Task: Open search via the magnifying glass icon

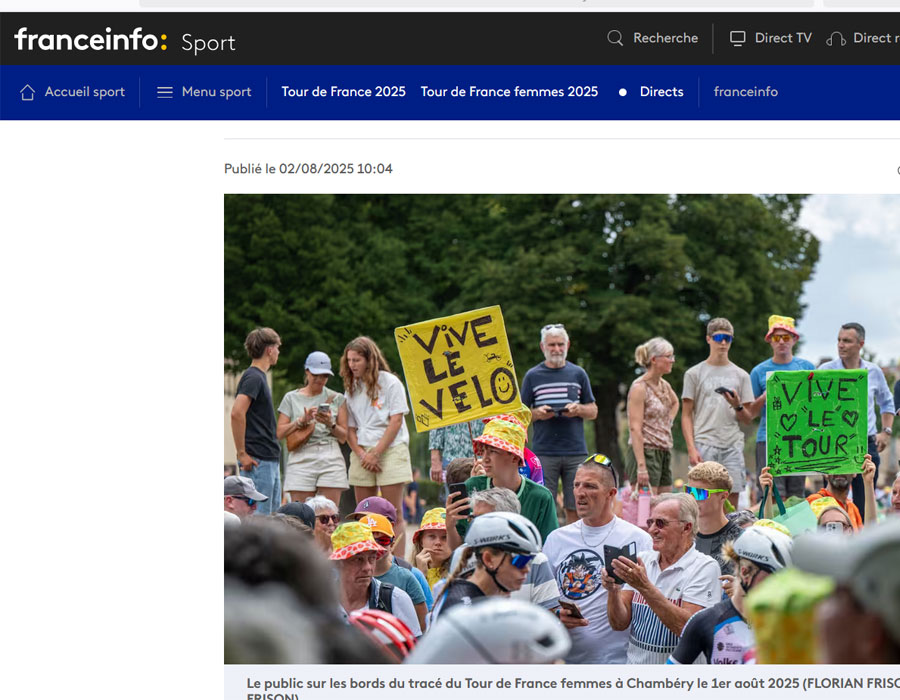Action: click(x=614, y=38)
